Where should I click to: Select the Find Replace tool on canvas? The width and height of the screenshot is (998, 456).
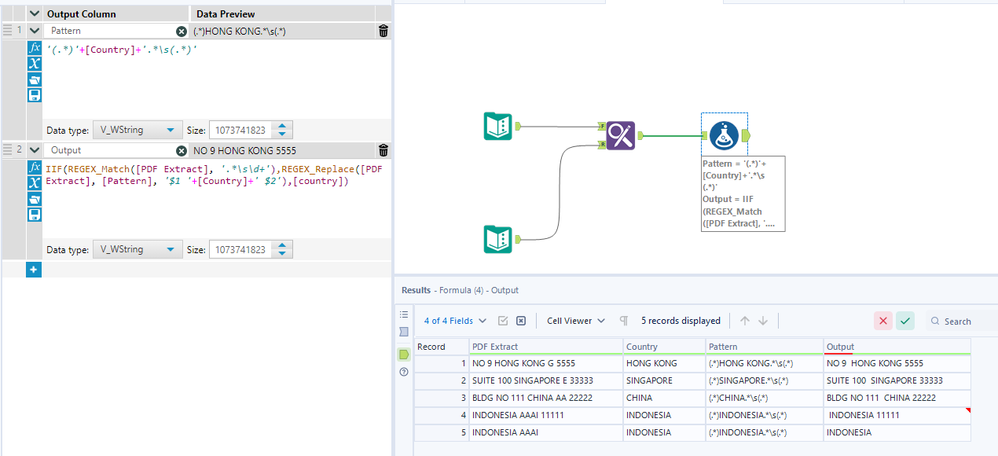(x=620, y=134)
